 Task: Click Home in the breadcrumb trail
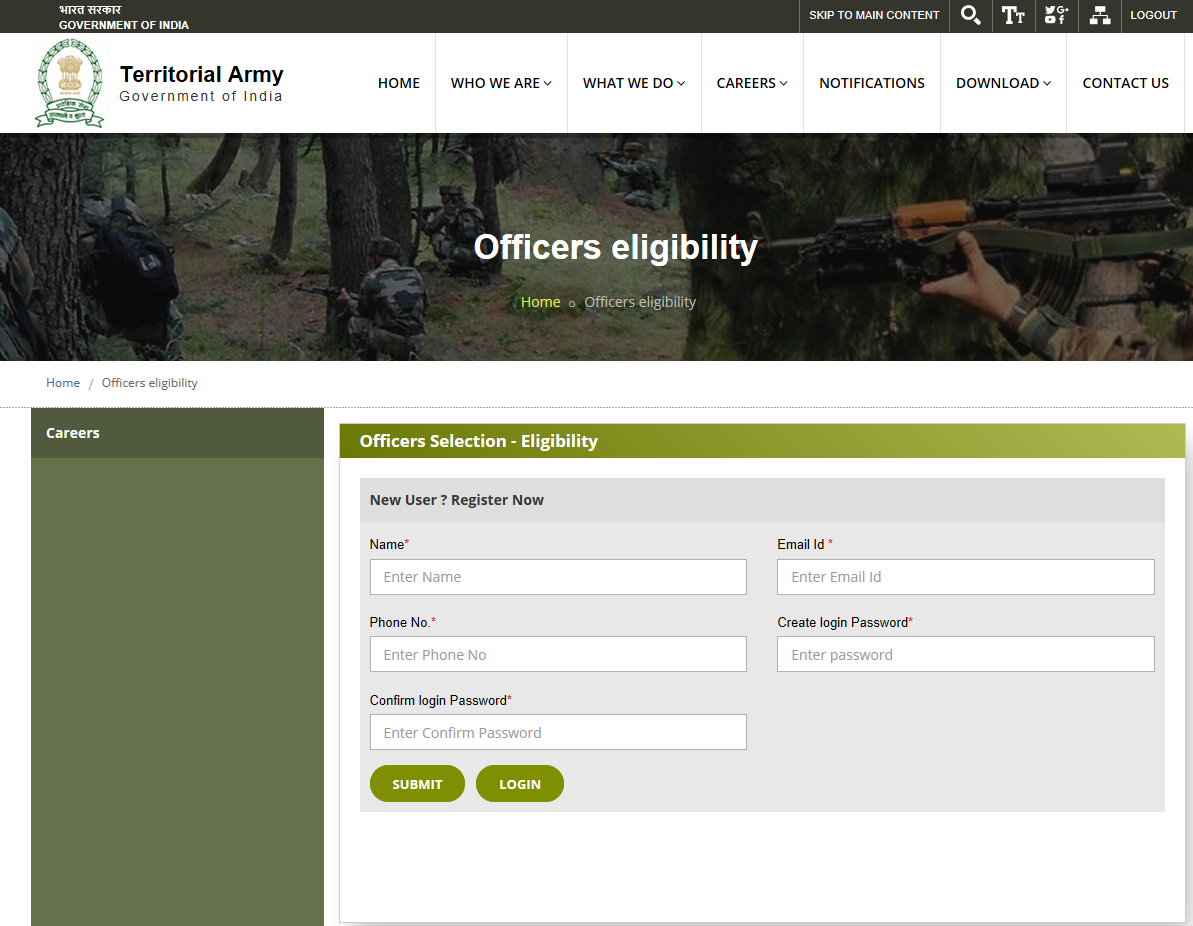[62, 383]
